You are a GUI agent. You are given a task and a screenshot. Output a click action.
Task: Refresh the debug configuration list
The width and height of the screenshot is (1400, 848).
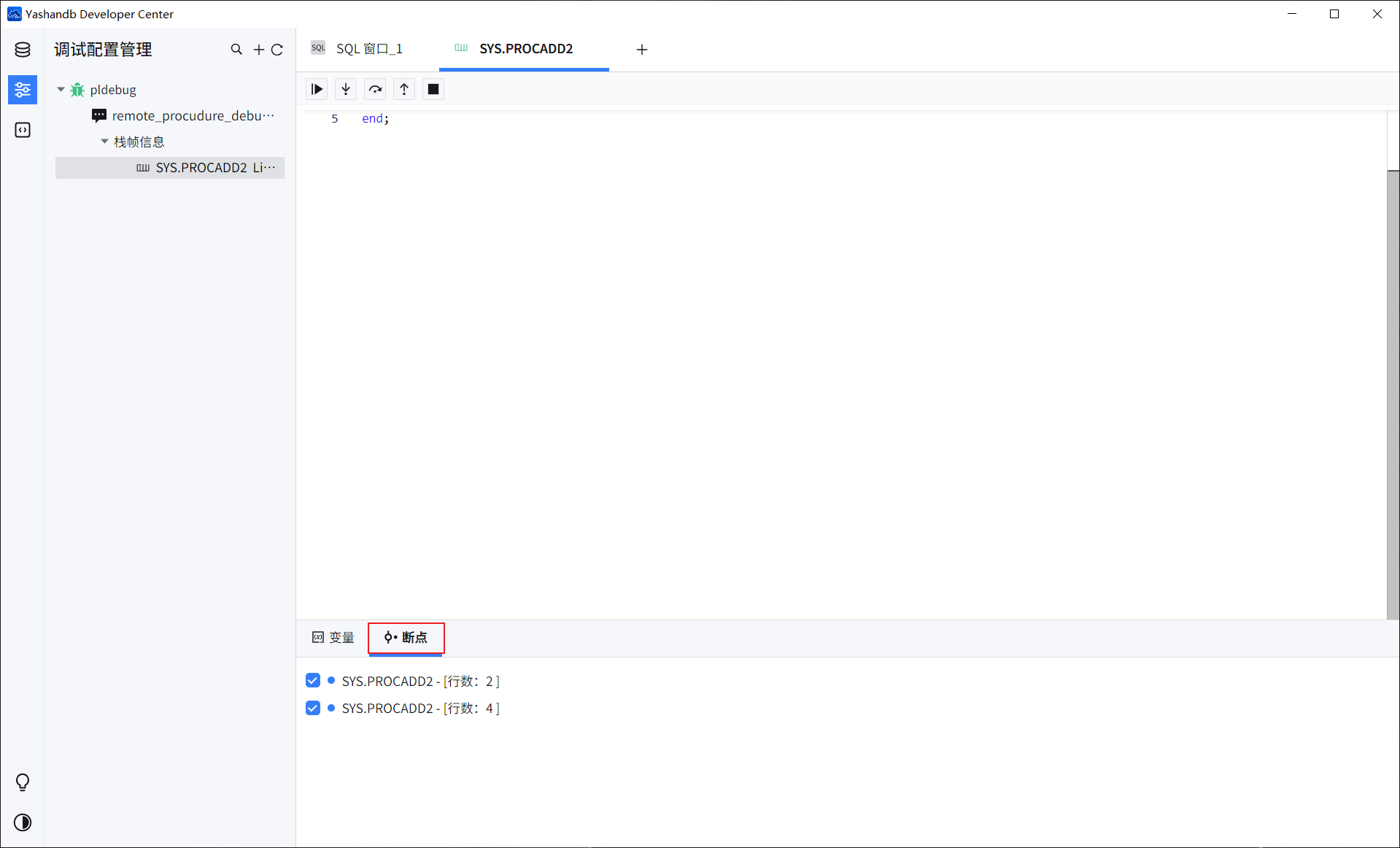click(x=277, y=50)
